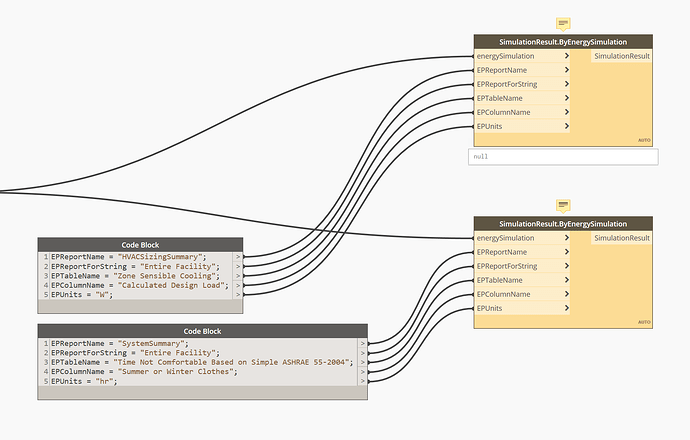690x440 pixels.
Task: Open the comment note icon above the upper SimulationResult node
Action: [x=563, y=24]
